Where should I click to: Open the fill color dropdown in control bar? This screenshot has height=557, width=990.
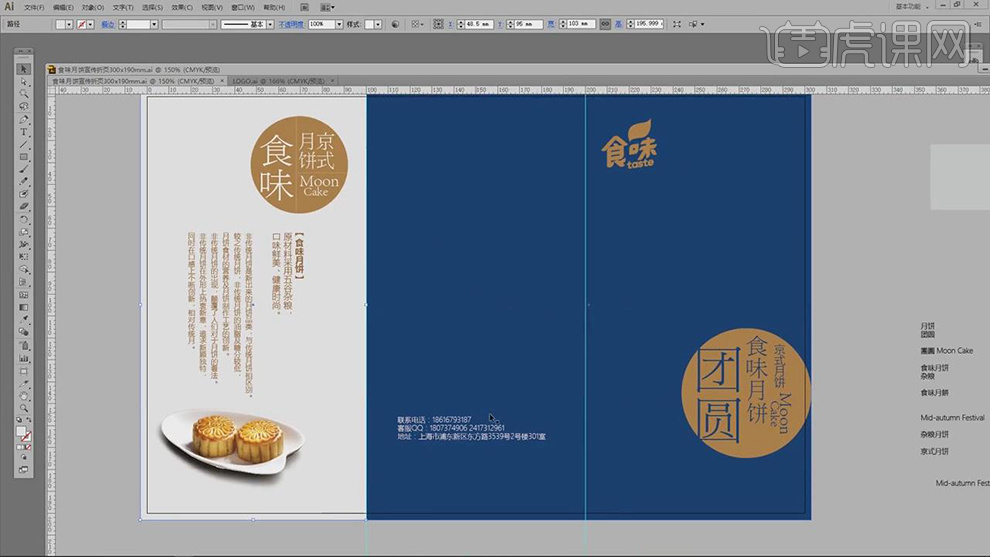(x=69, y=24)
